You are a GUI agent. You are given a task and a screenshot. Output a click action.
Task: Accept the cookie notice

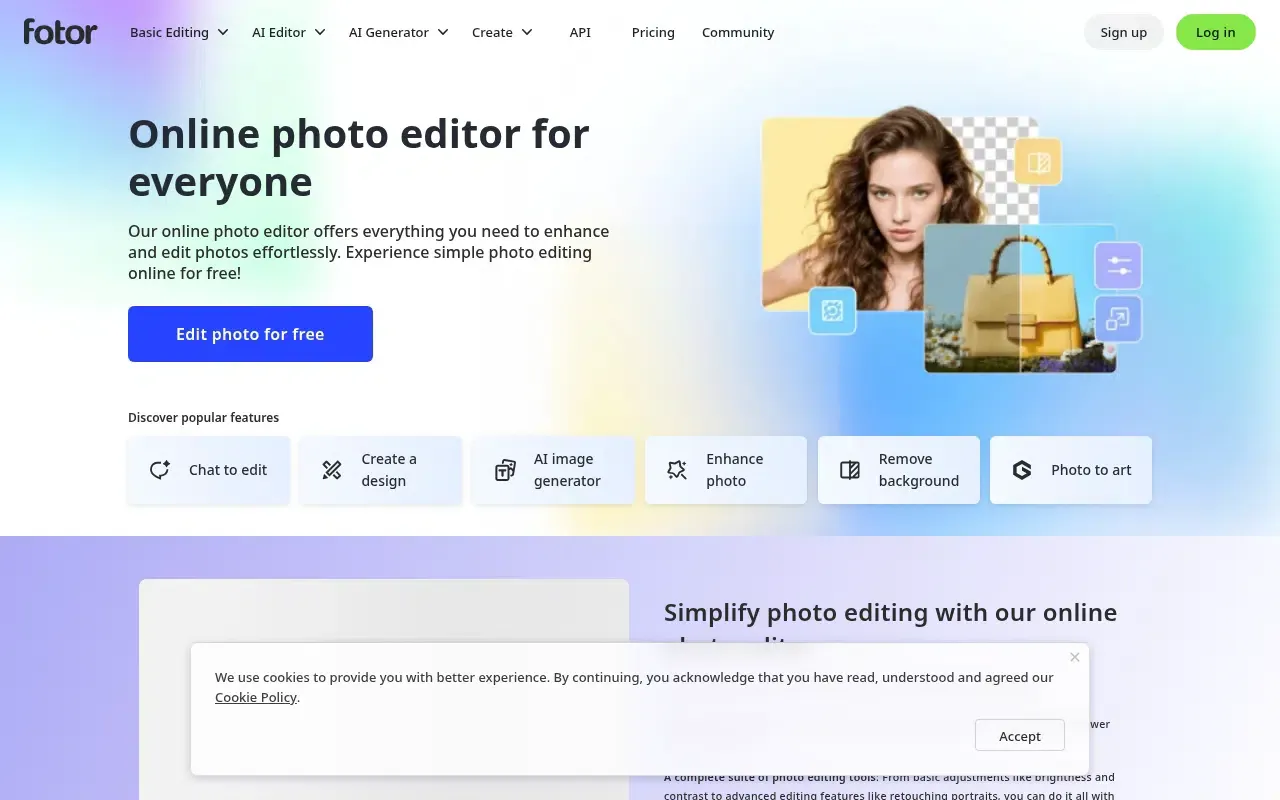(x=1020, y=736)
